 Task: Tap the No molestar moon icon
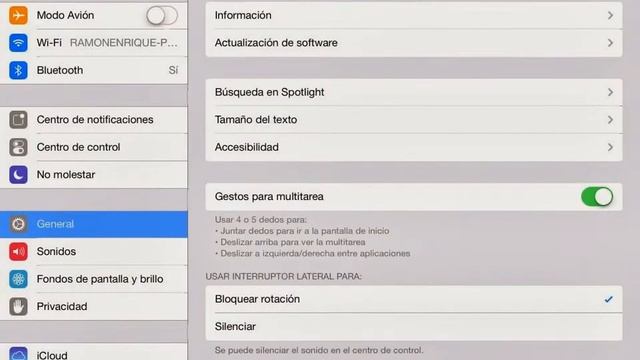(x=18, y=175)
